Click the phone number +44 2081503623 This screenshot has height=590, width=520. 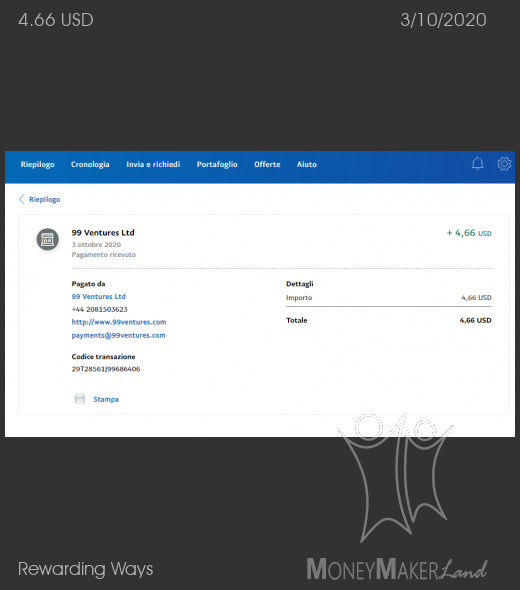99,309
